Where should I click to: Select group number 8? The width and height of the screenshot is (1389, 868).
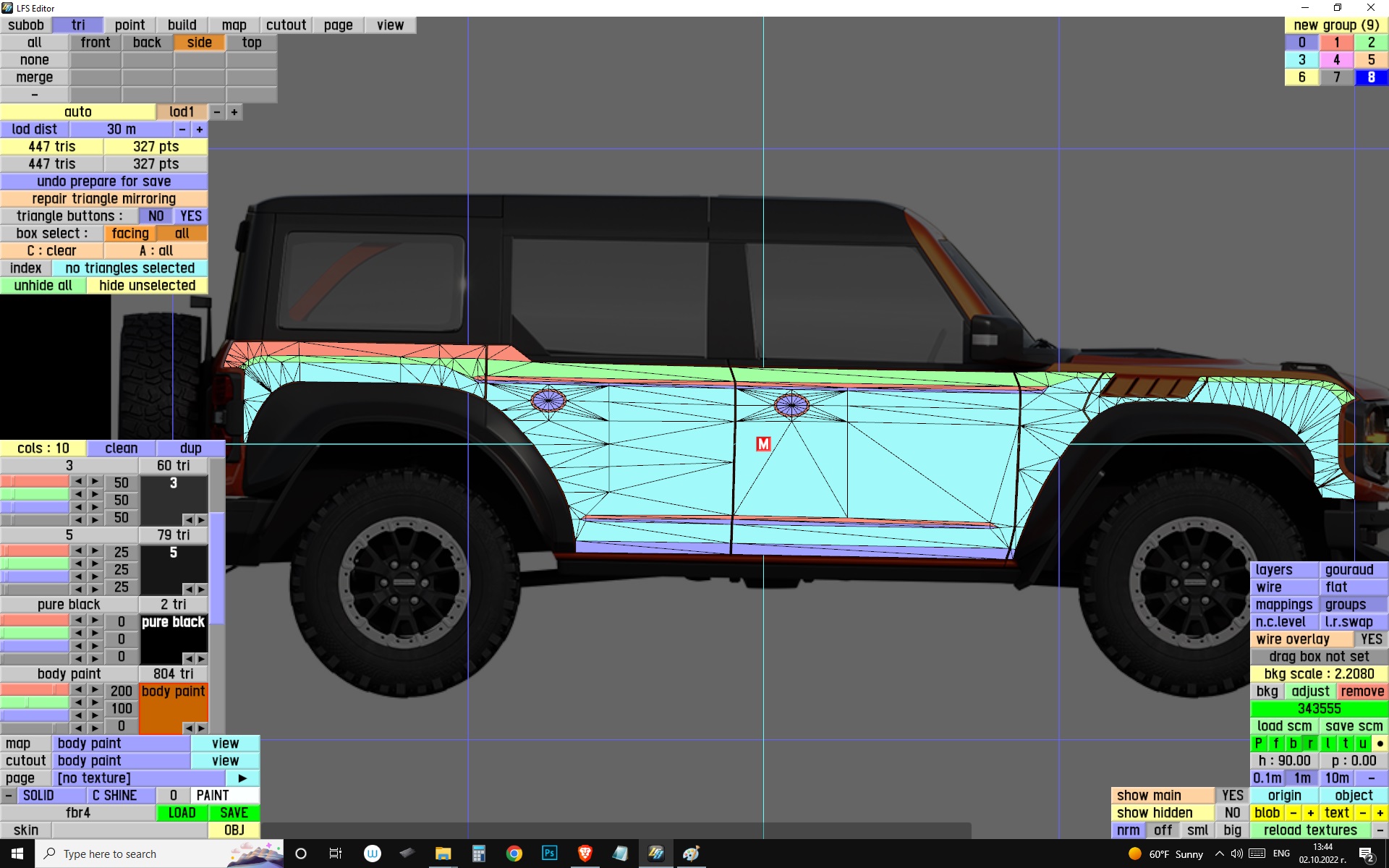[1370, 77]
